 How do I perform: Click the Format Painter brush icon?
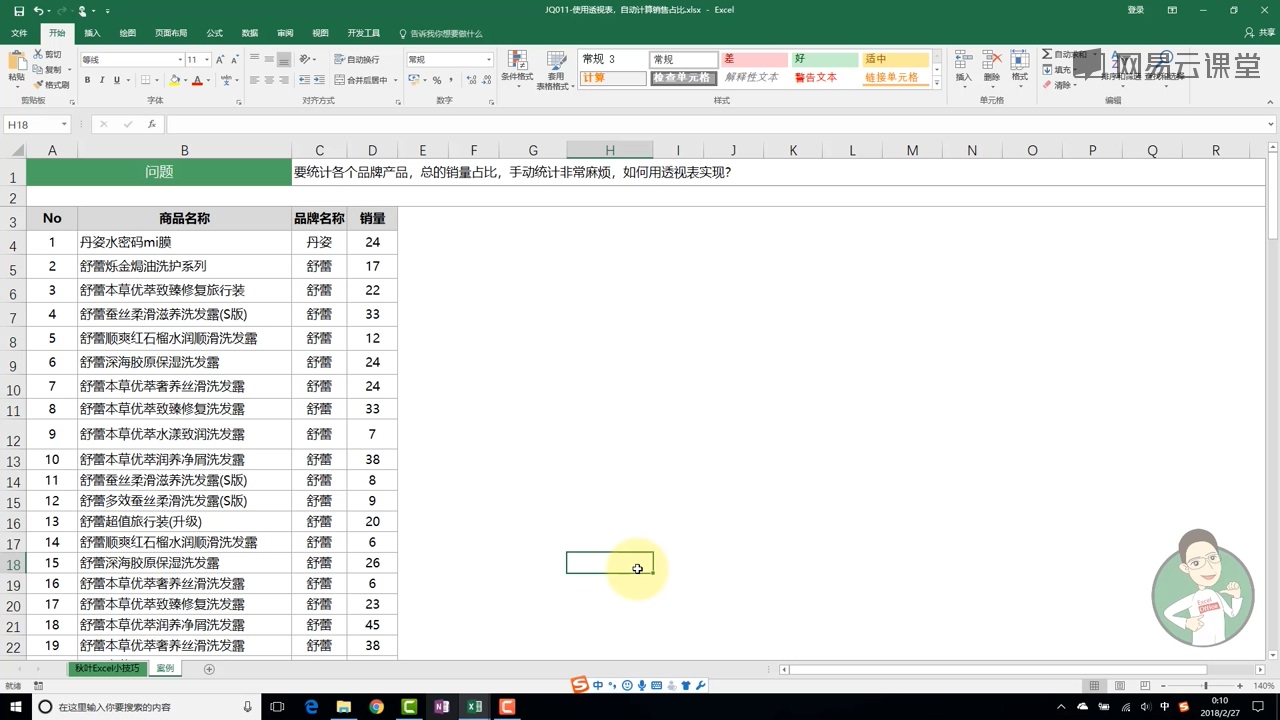38,85
